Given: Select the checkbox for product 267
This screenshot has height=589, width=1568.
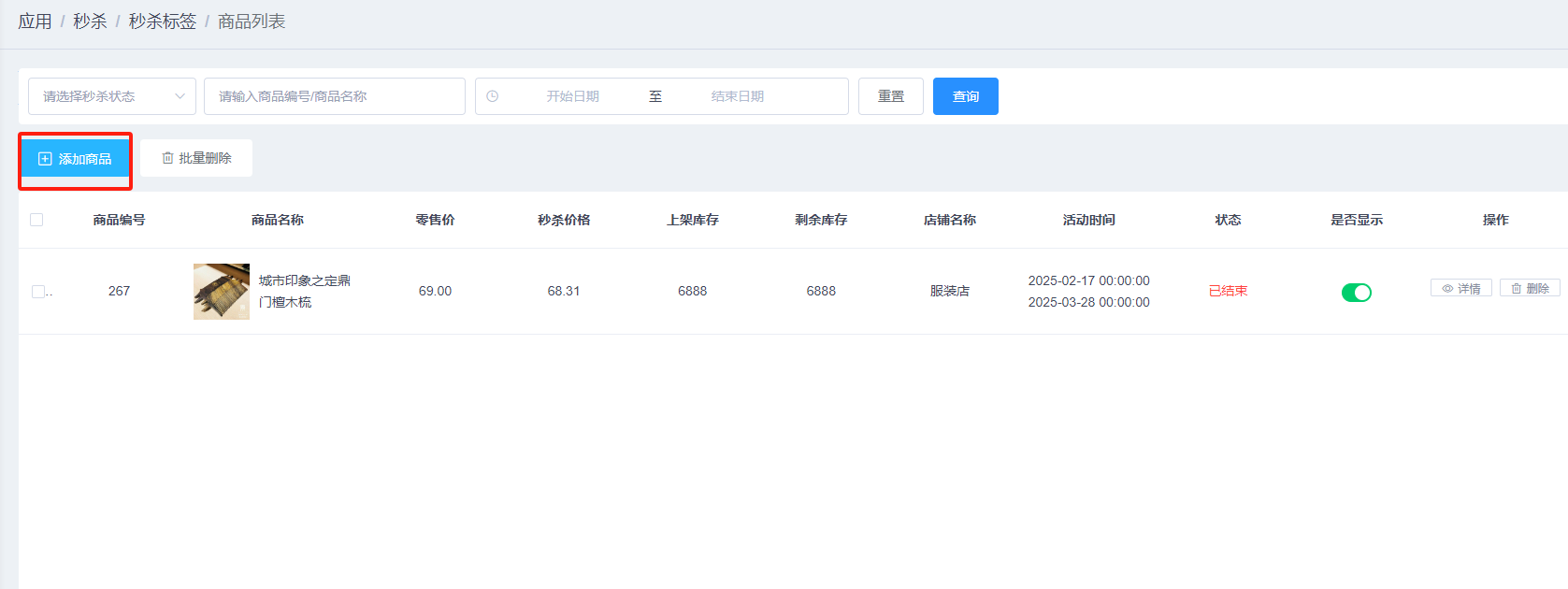Looking at the screenshot, I should coord(38,292).
